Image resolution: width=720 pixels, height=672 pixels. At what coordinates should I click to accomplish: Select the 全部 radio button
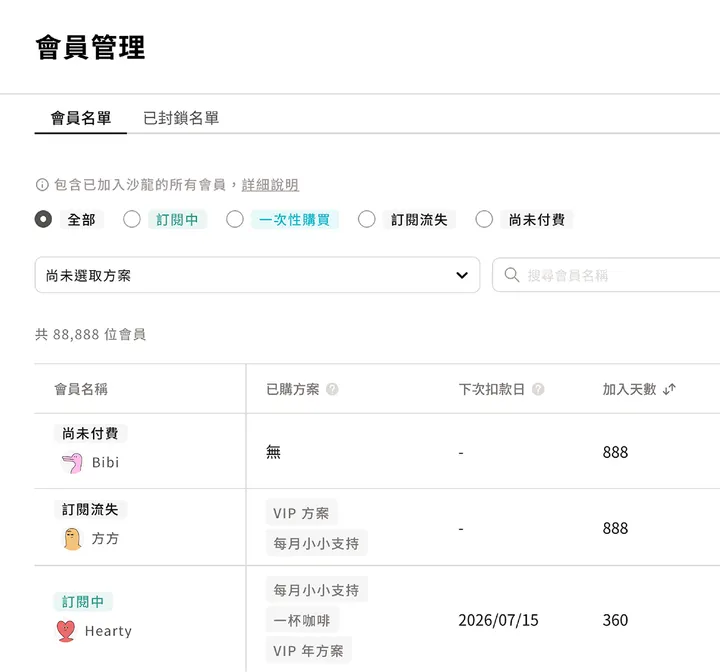43,219
